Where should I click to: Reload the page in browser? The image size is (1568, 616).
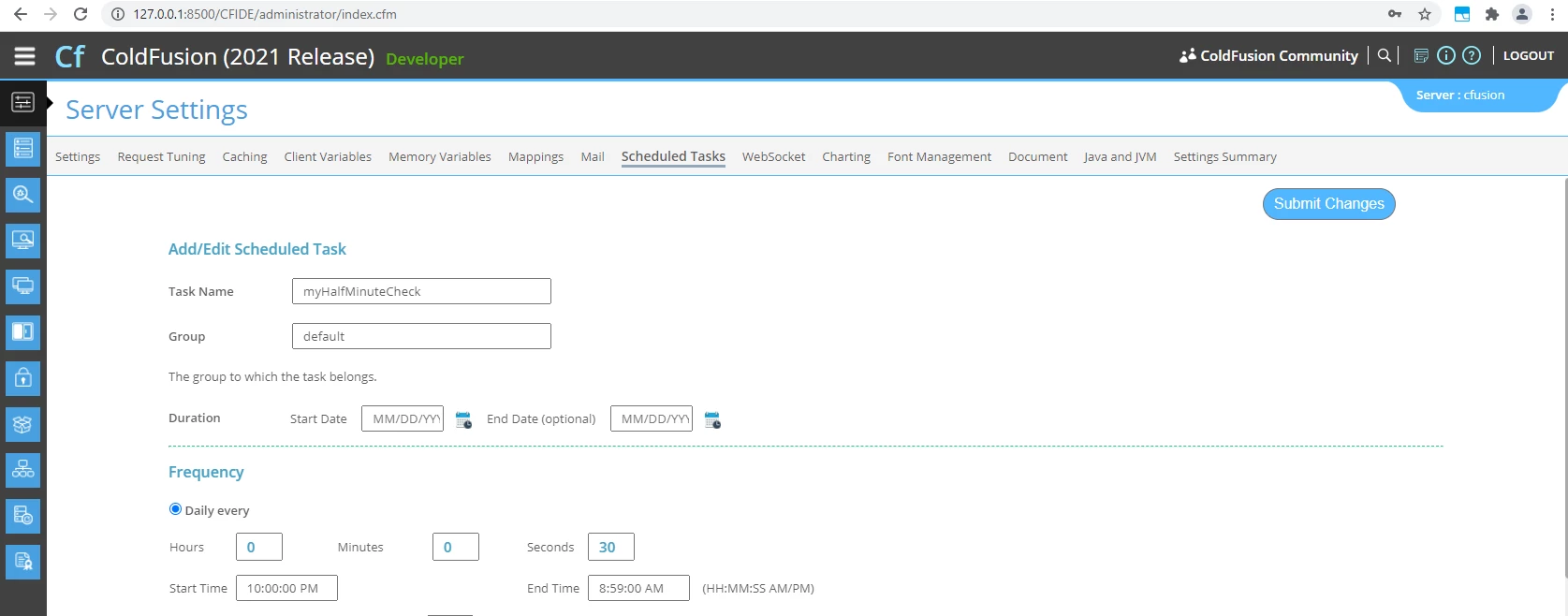click(81, 14)
